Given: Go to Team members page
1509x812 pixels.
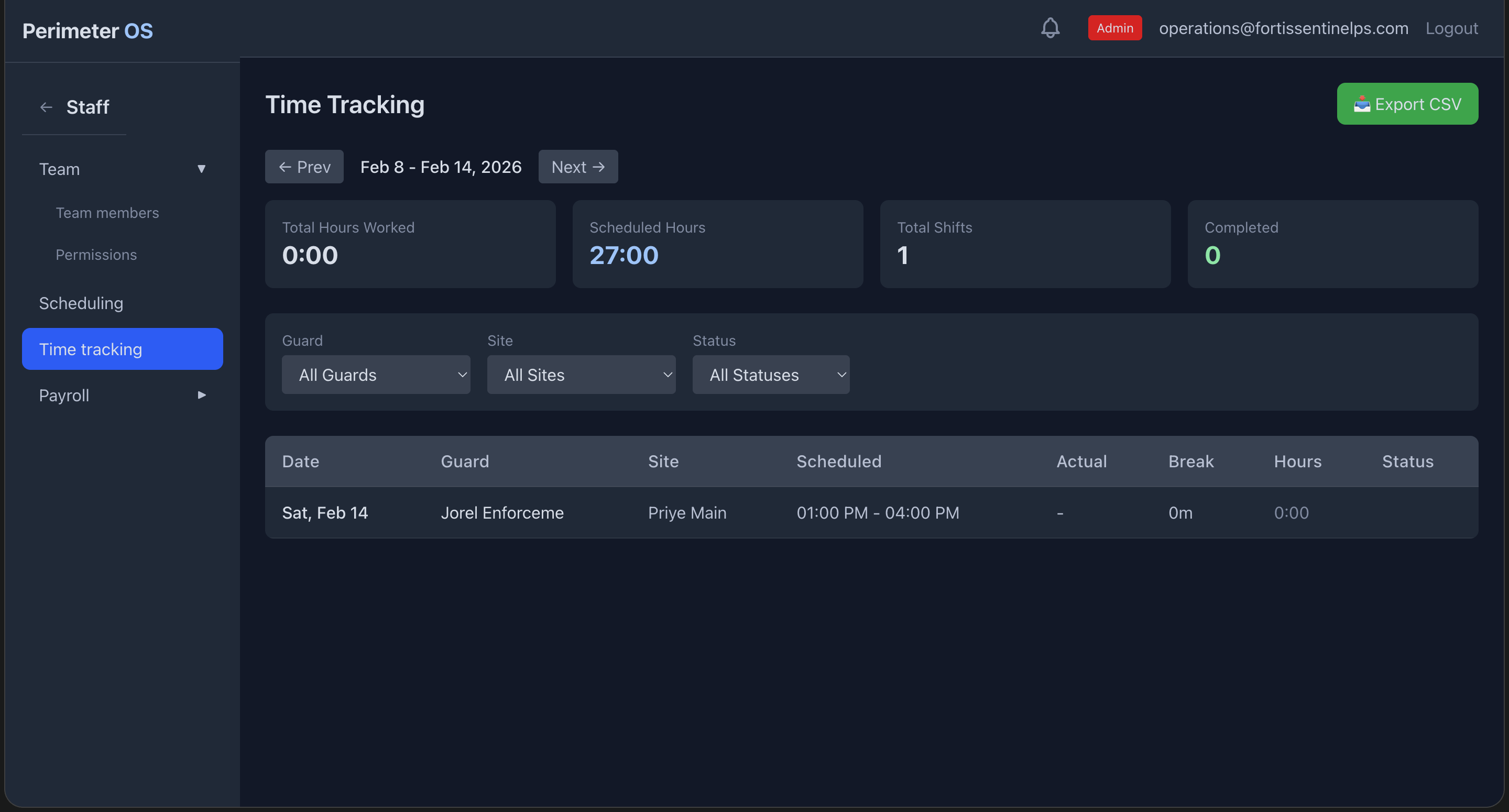Looking at the screenshot, I should [107, 213].
